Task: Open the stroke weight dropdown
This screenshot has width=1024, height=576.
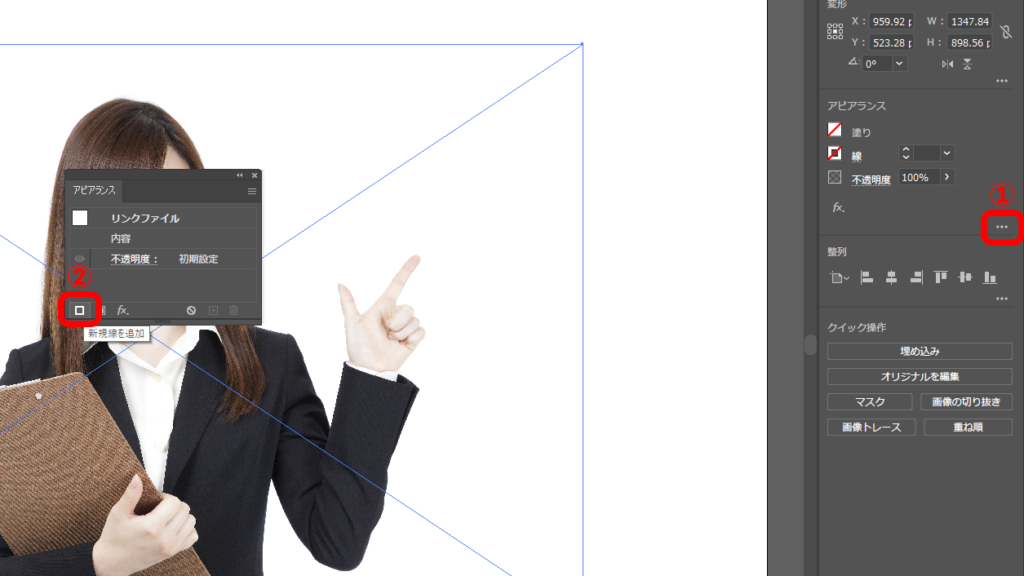Action: pos(947,153)
